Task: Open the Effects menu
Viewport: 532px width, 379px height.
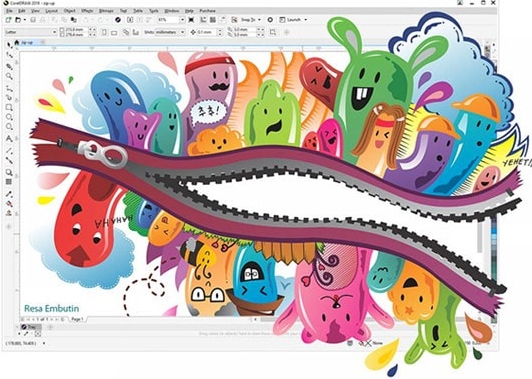Action: coord(87,11)
